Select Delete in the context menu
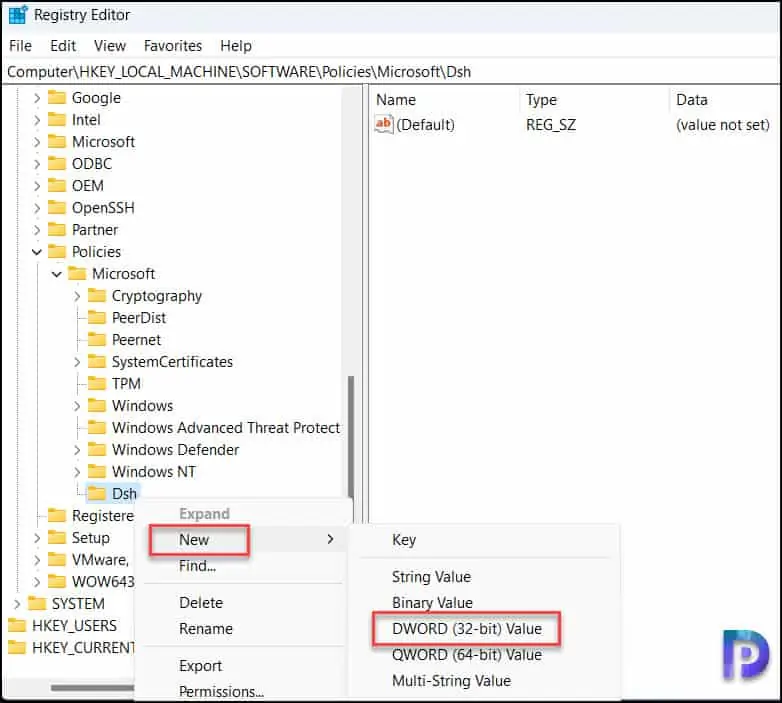This screenshot has width=782, height=703. pyautogui.click(x=201, y=602)
